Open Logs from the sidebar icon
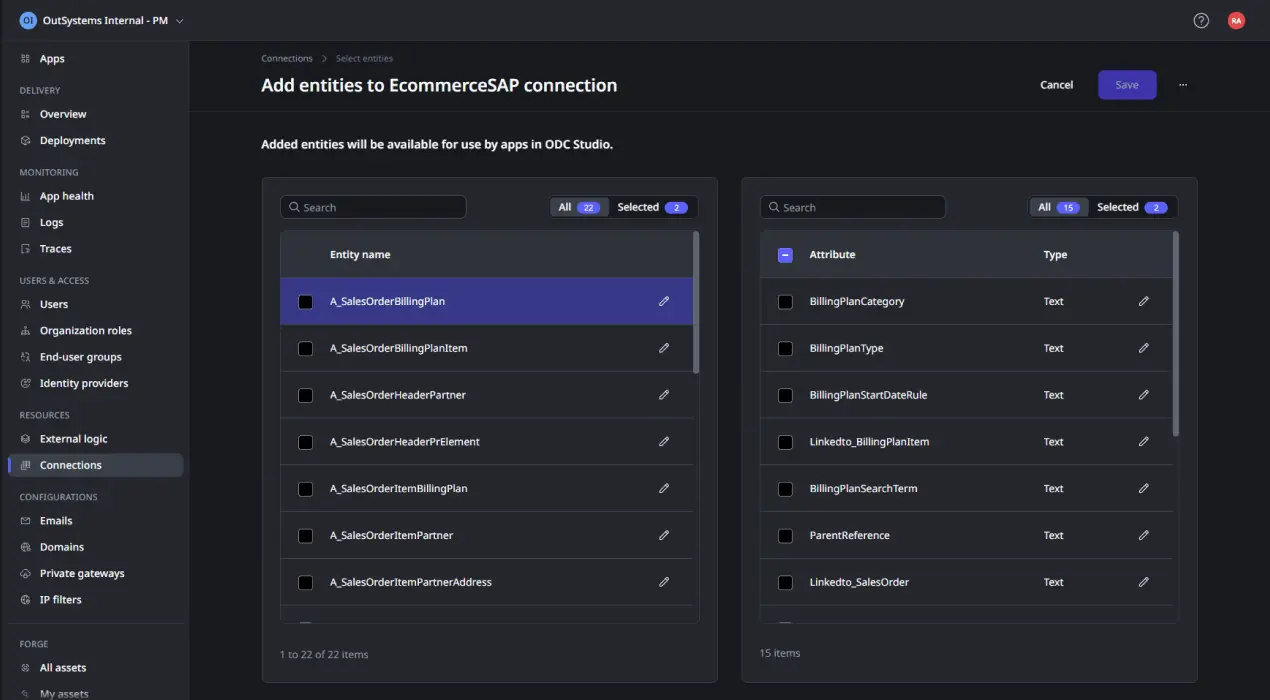The width and height of the screenshot is (1270, 700). [28, 222]
